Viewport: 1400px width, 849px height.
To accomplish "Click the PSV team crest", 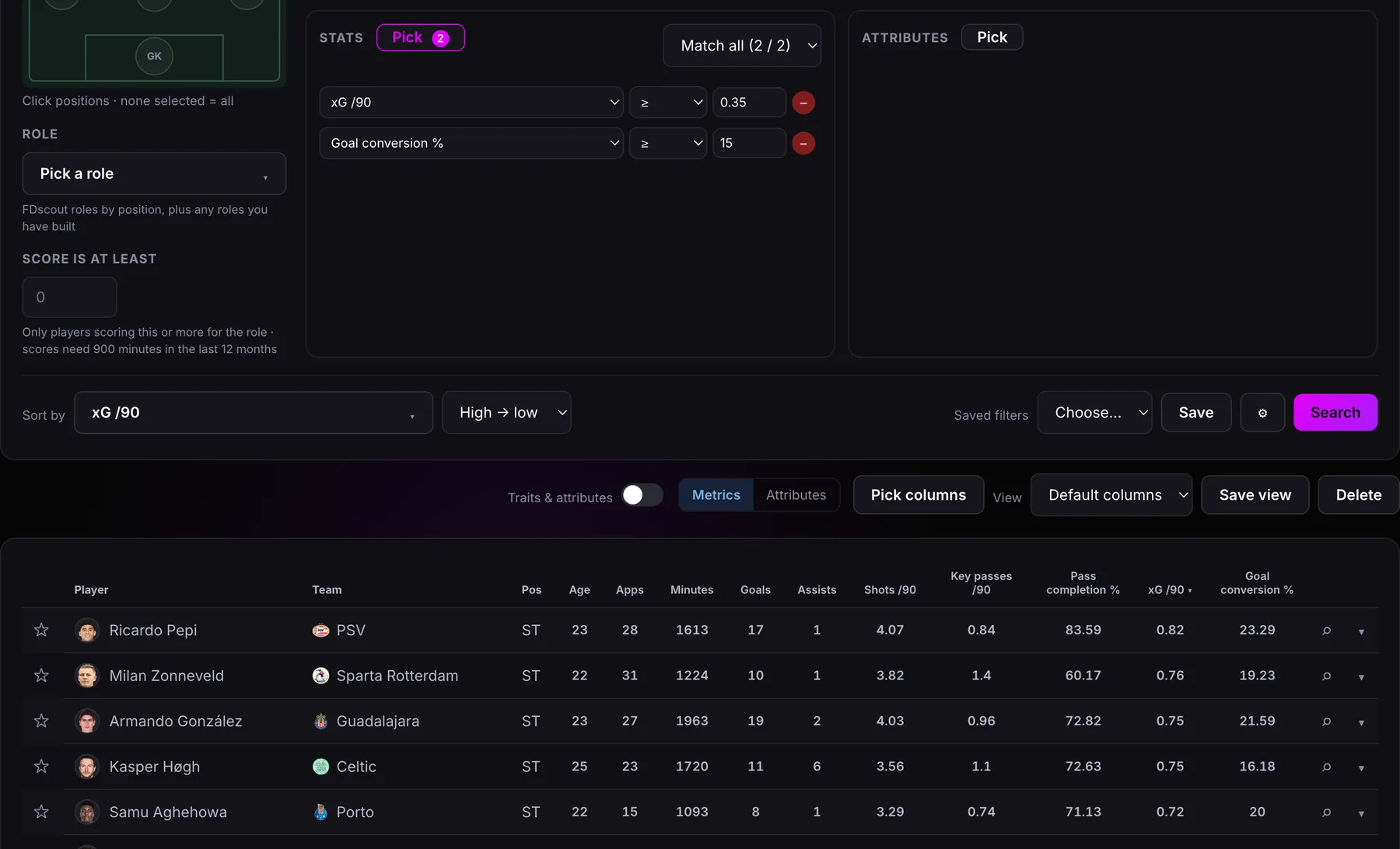I will click(x=320, y=631).
